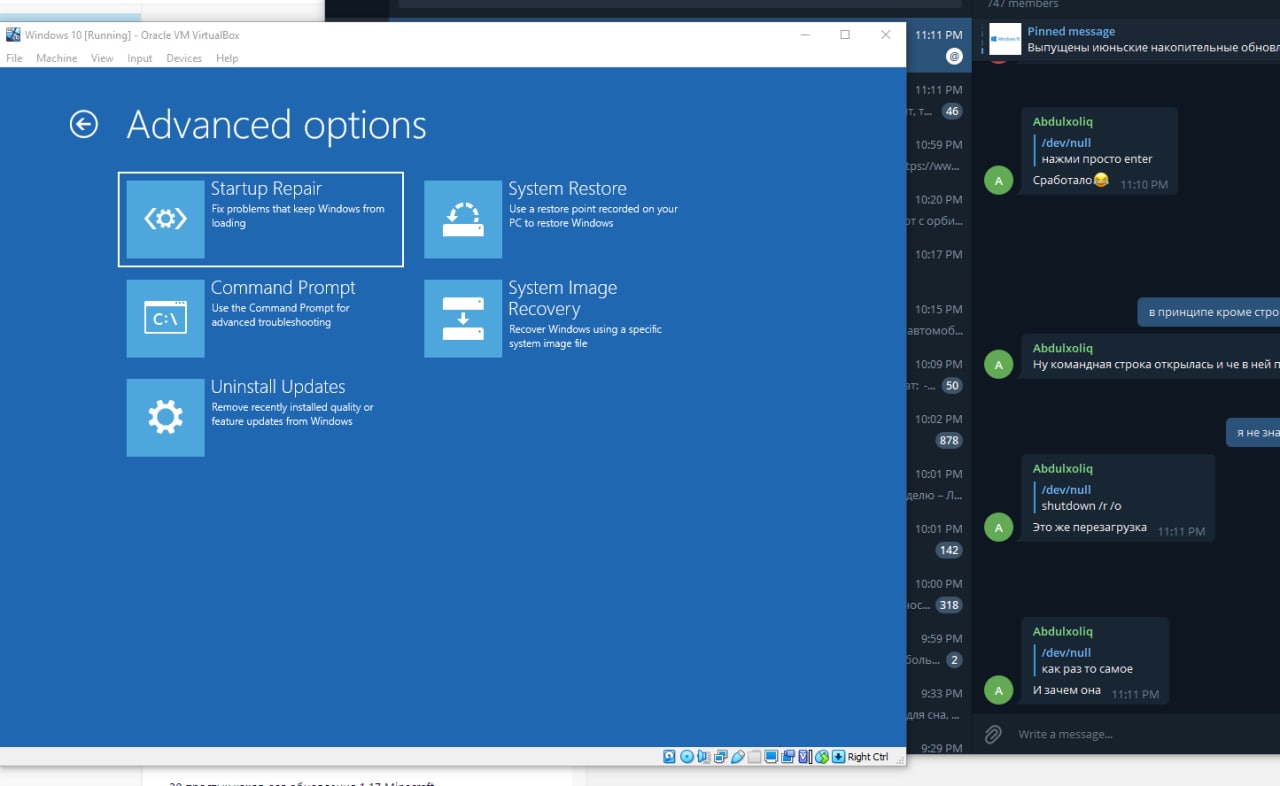Image resolution: width=1280 pixels, height=786 pixels.
Task: Click the avatar beside Это же перезагрузка
Action: point(998,527)
